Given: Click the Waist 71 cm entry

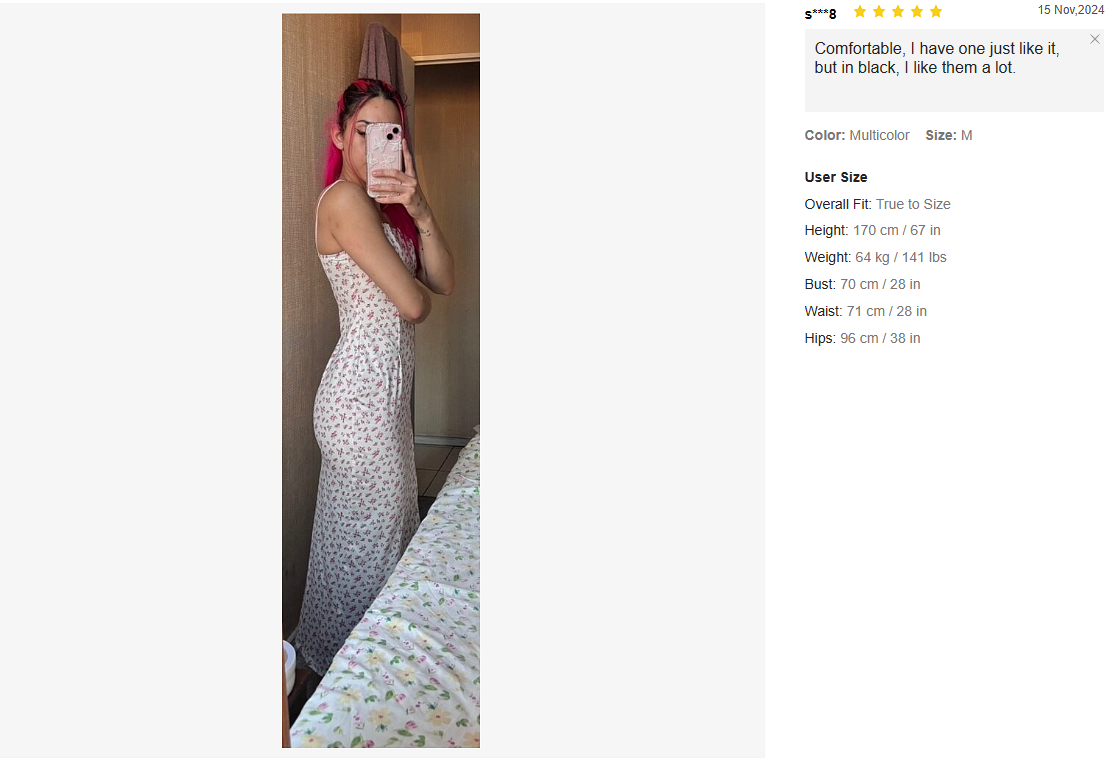Looking at the screenshot, I should click(865, 311).
